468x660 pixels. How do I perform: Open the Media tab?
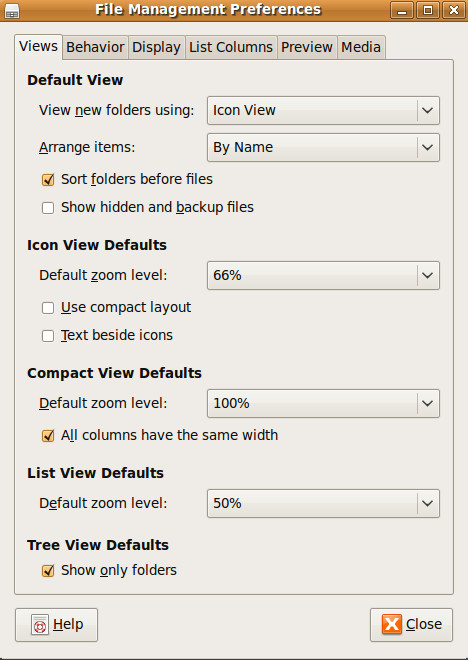pyautogui.click(x=361, y=47)
